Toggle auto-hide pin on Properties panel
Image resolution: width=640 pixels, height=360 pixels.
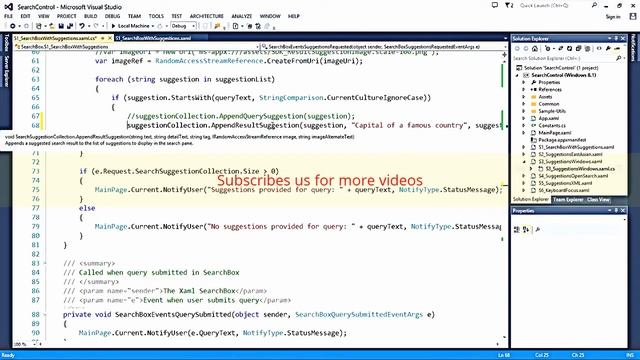pyautogui.click(x=616, y=211)
